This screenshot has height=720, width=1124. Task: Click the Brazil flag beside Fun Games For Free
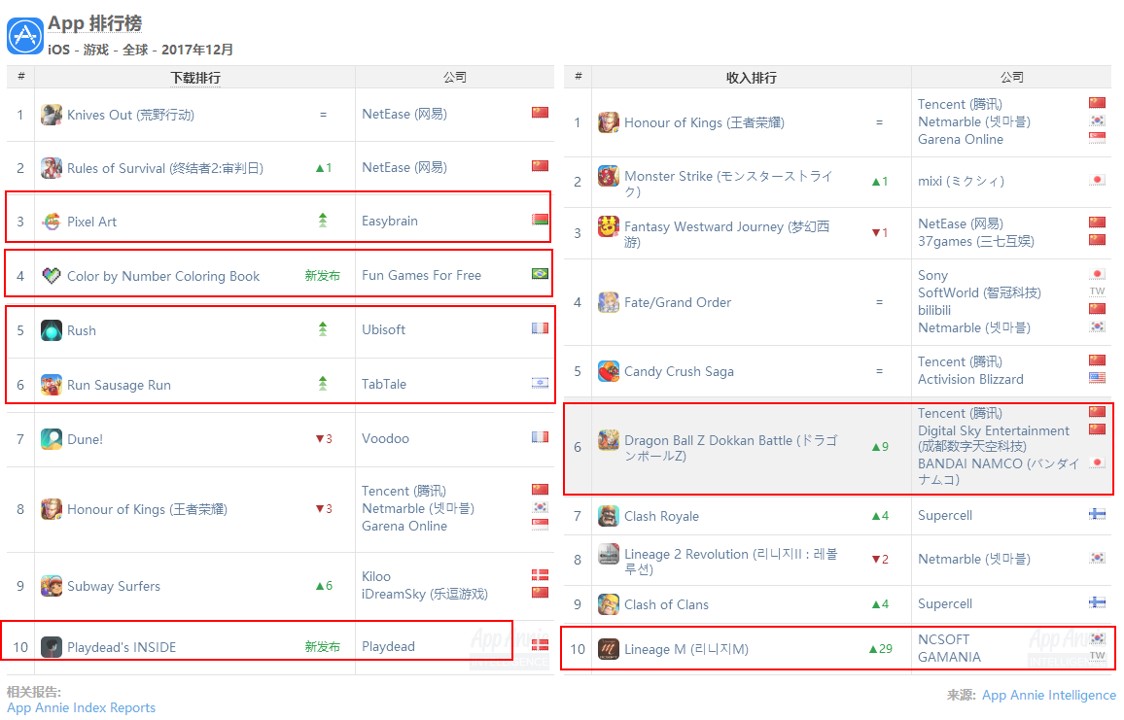coord(540,274)
